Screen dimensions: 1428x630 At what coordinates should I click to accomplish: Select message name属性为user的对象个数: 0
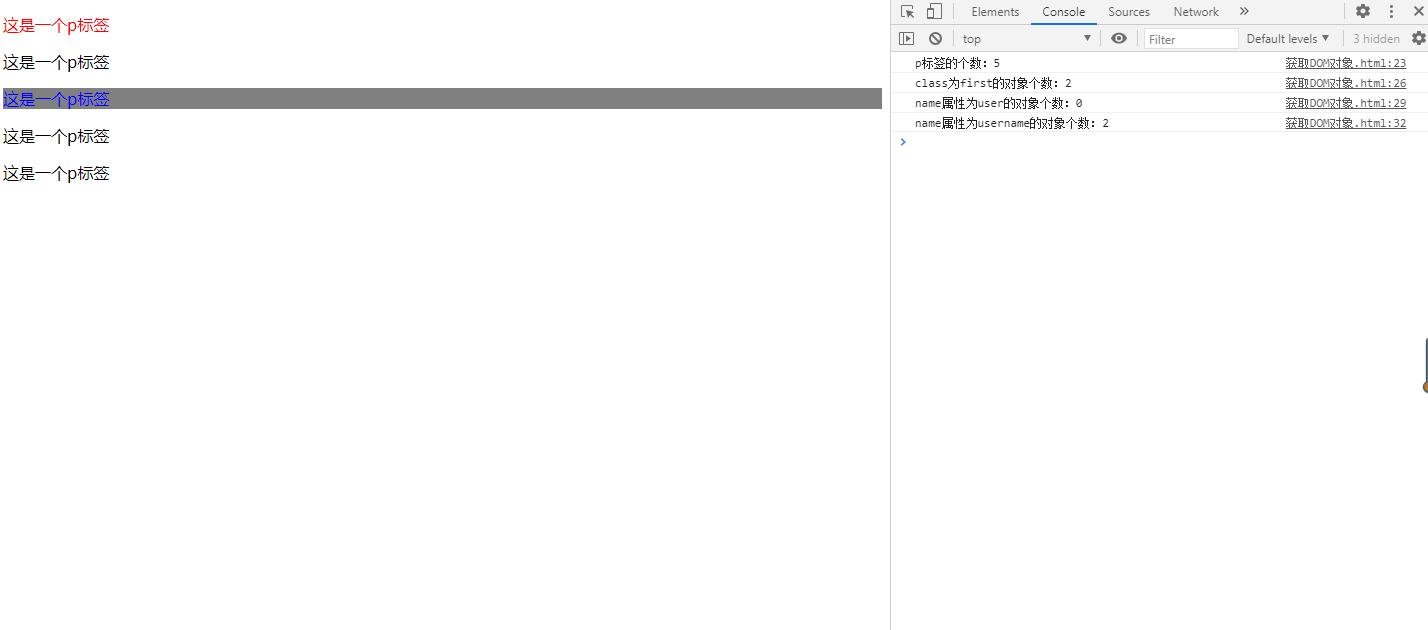pyautogui.click(x=998, y=103)
